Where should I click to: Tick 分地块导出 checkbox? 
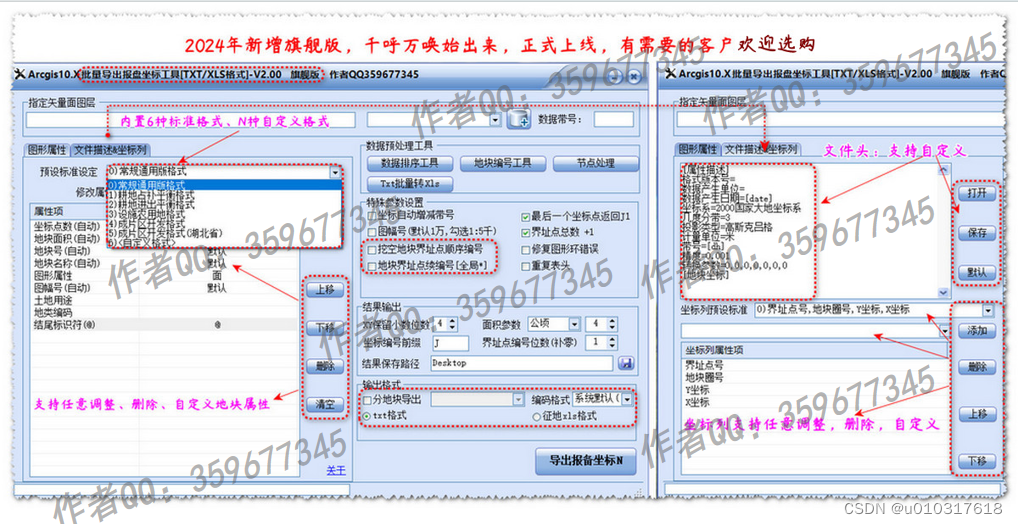tap(367, 400)
